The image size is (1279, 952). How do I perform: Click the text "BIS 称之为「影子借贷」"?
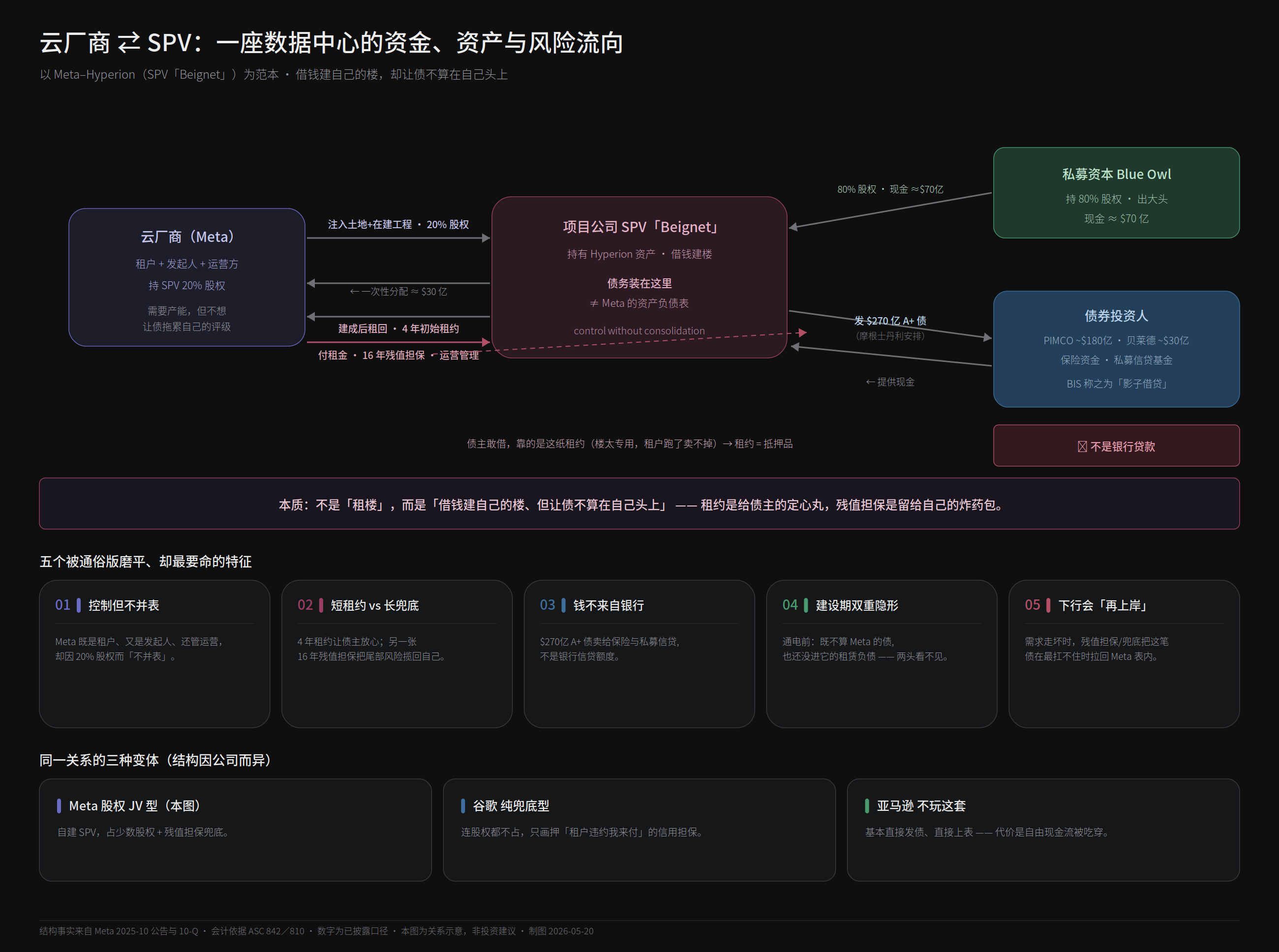(1117, 384)
